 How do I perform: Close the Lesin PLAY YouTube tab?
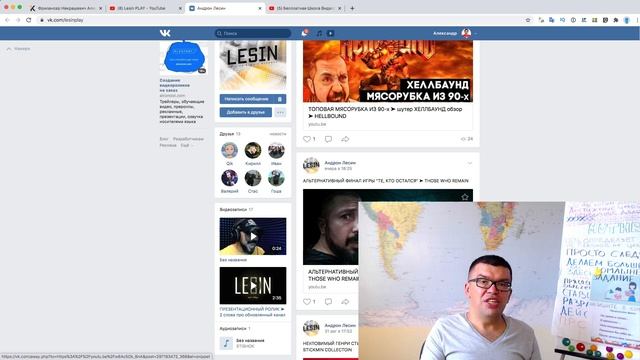pos(180,8)
